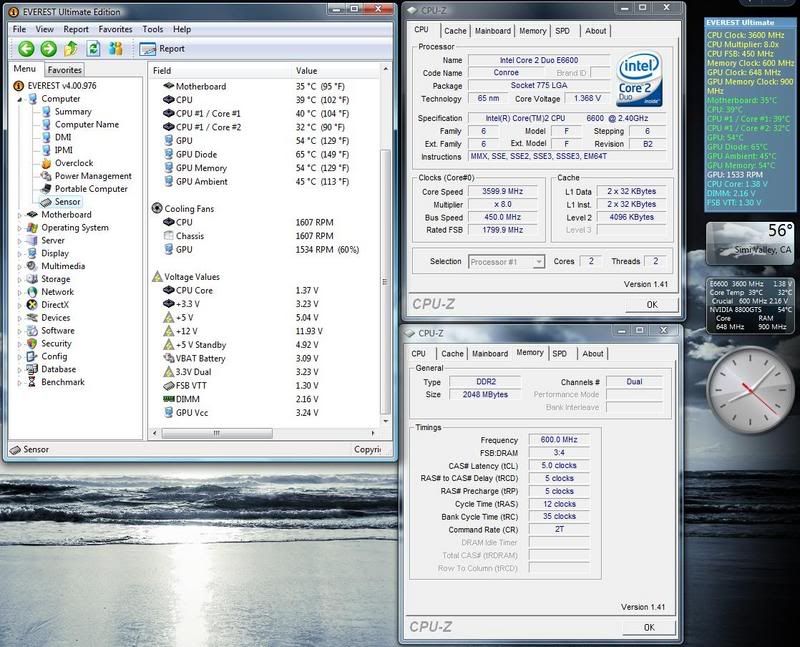Open the File menu in EVEREST
Image resolution: width=800 pixels, height=647 pixels.
click(x=19, y=30)
